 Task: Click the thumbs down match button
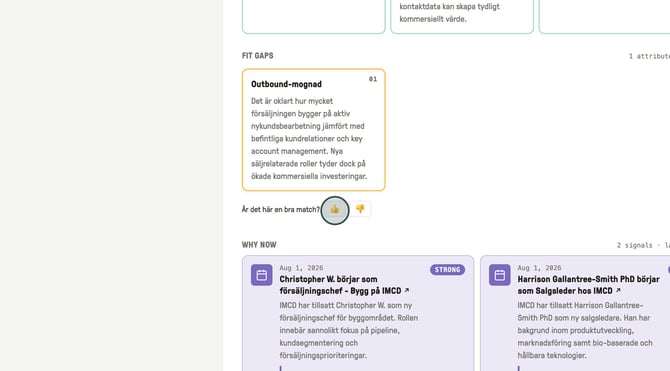click(x=360, y=209)
